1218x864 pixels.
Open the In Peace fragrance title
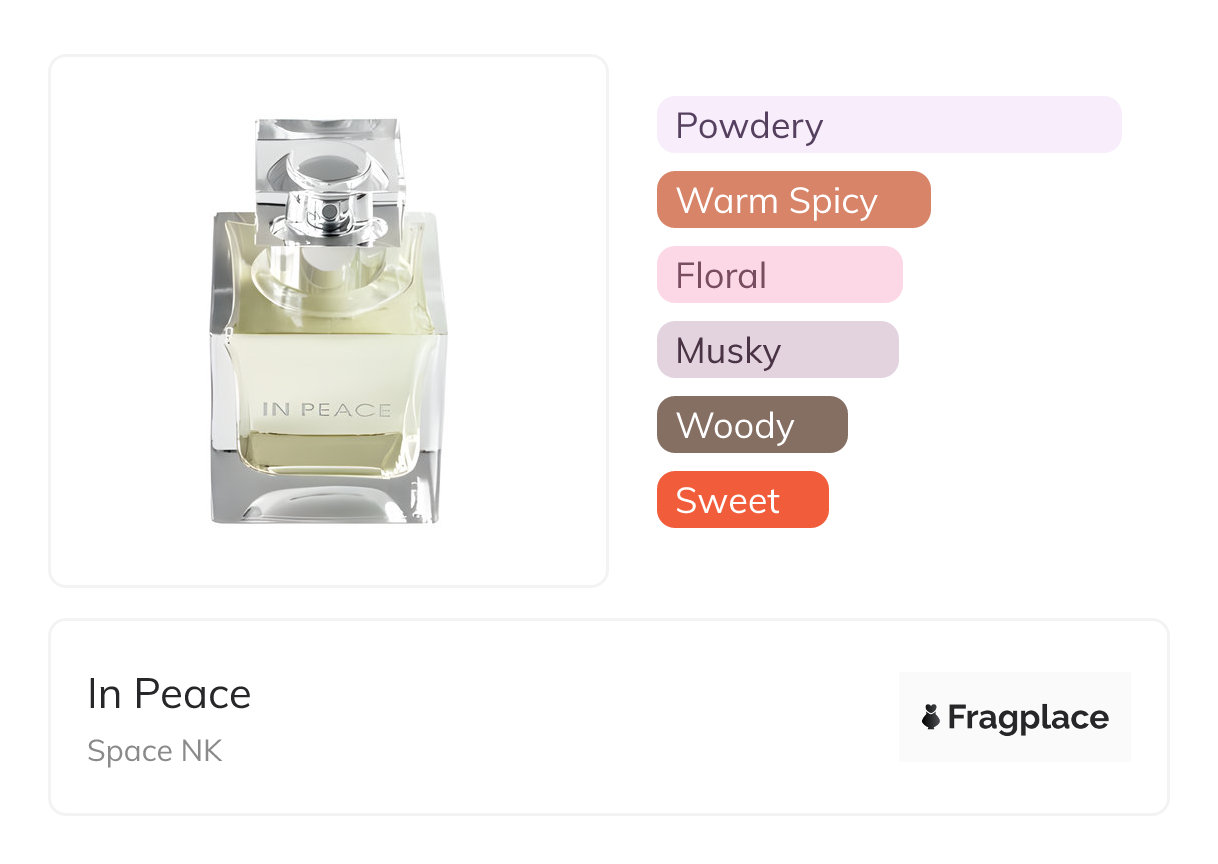[169, 694]
